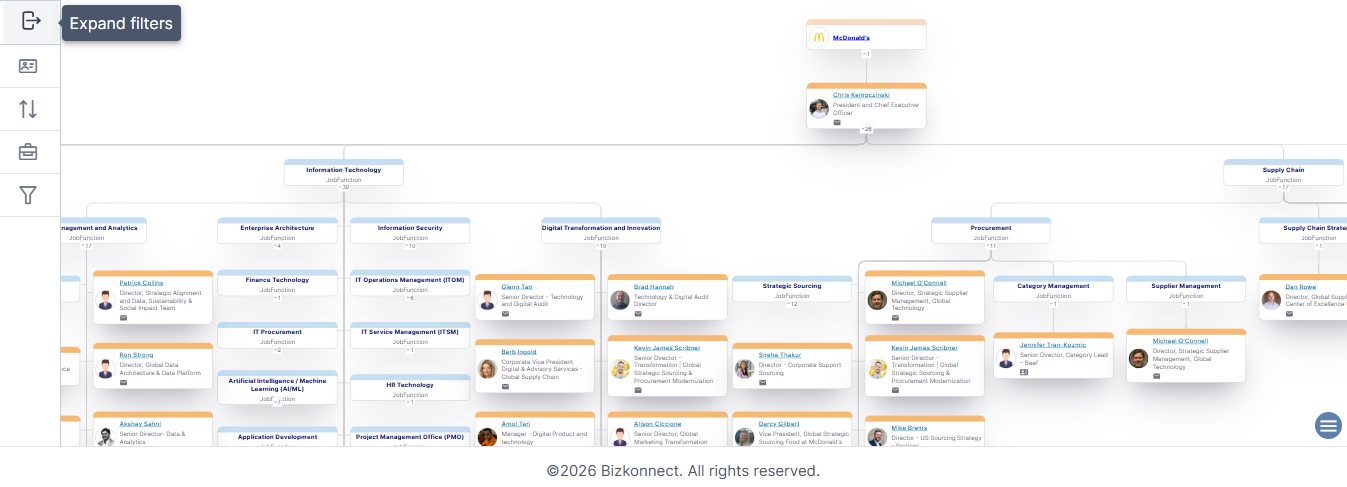Click Brad Hannah's profile photo
The image size is (1347, 487).
(x=620, y=300)
